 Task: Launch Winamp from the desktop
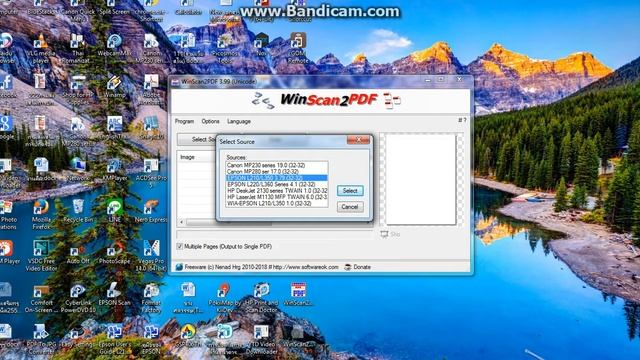[114, 87]
